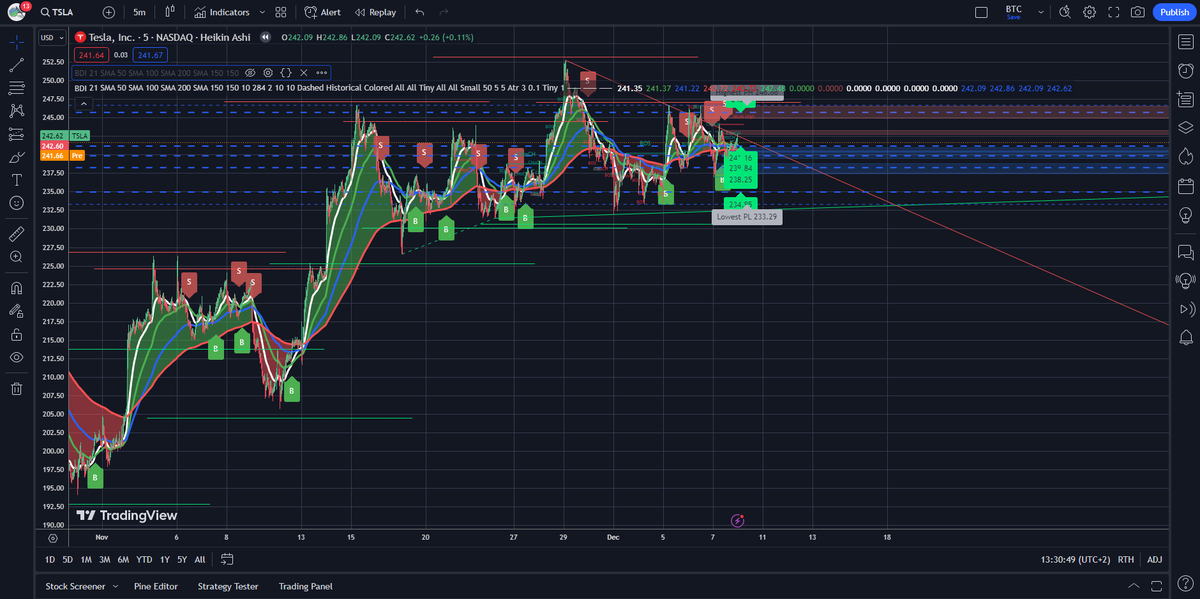Create an Alert from the toolbar
Screen dimensions: 1200x599
point(322,12)
